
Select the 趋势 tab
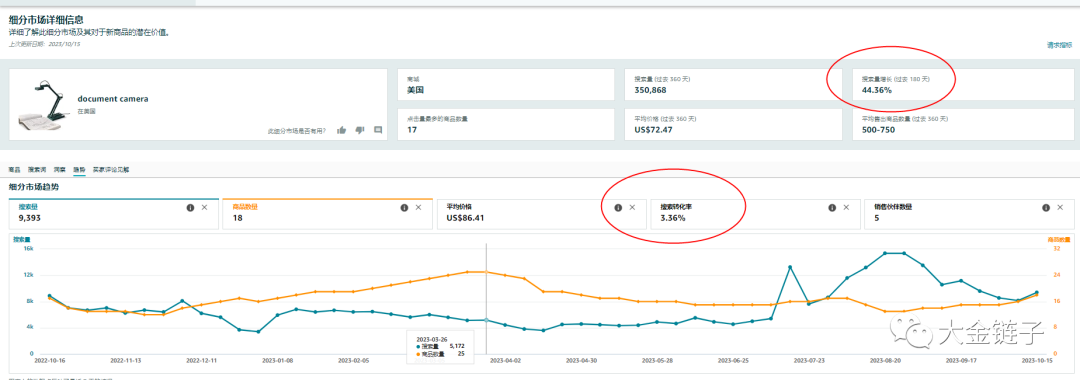(x=79, y=169)
